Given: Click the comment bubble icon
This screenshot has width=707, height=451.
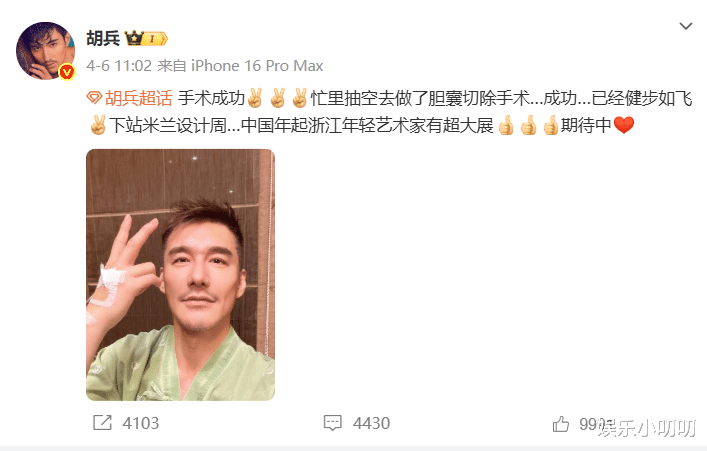Looking at the screenshot, I should (333, 423).
